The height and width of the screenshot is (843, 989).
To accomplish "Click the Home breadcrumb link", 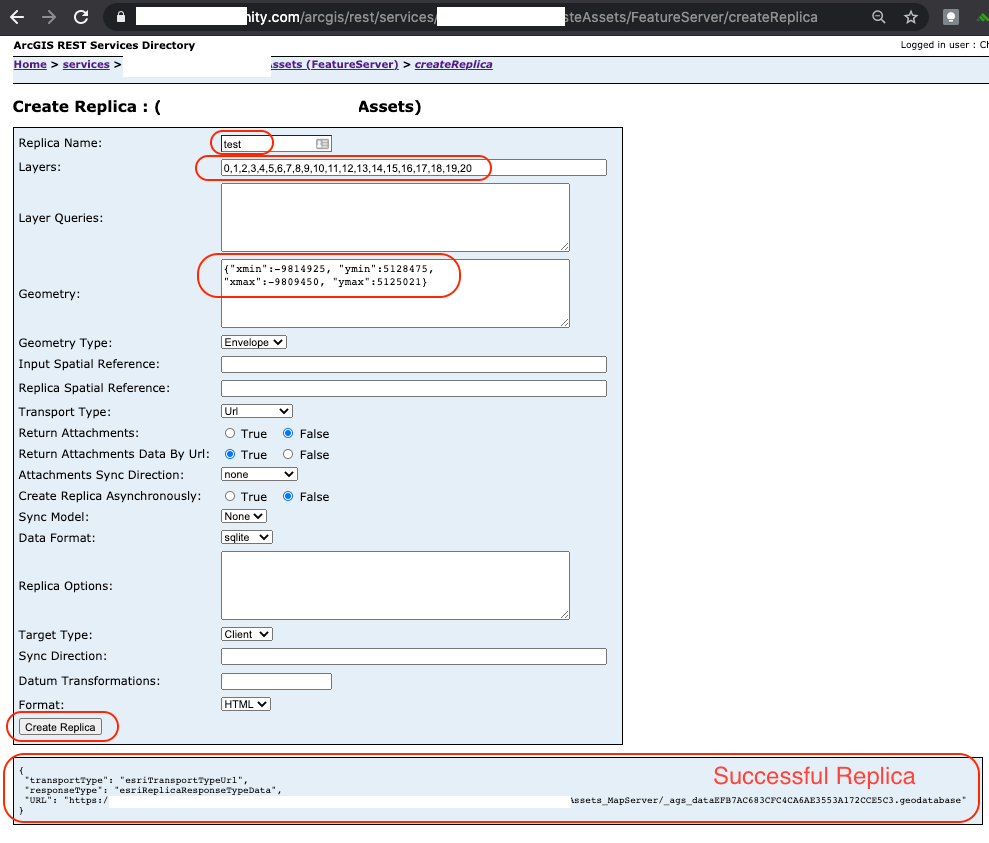I will coord(30,64).
